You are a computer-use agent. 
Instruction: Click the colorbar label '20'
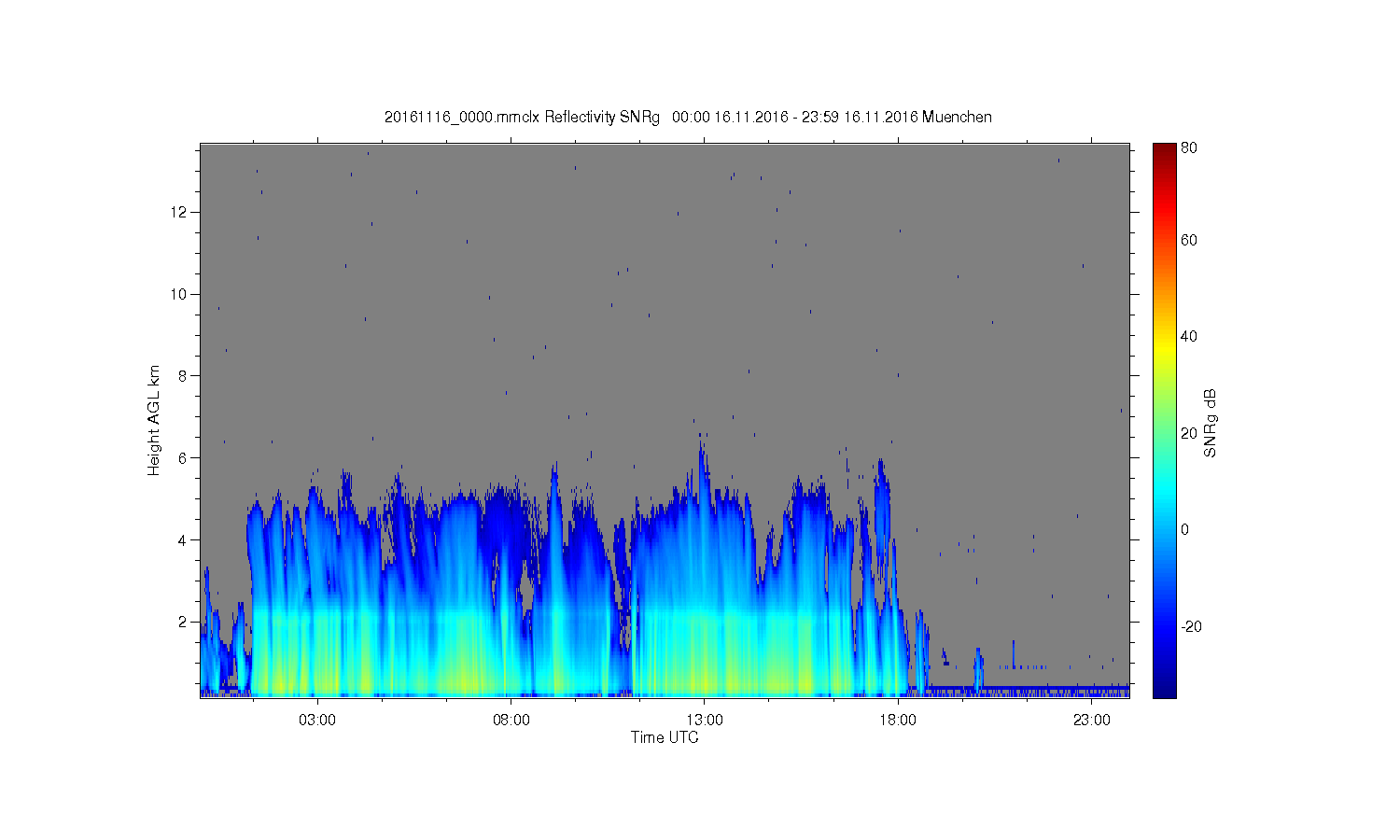pos(1189,433)
